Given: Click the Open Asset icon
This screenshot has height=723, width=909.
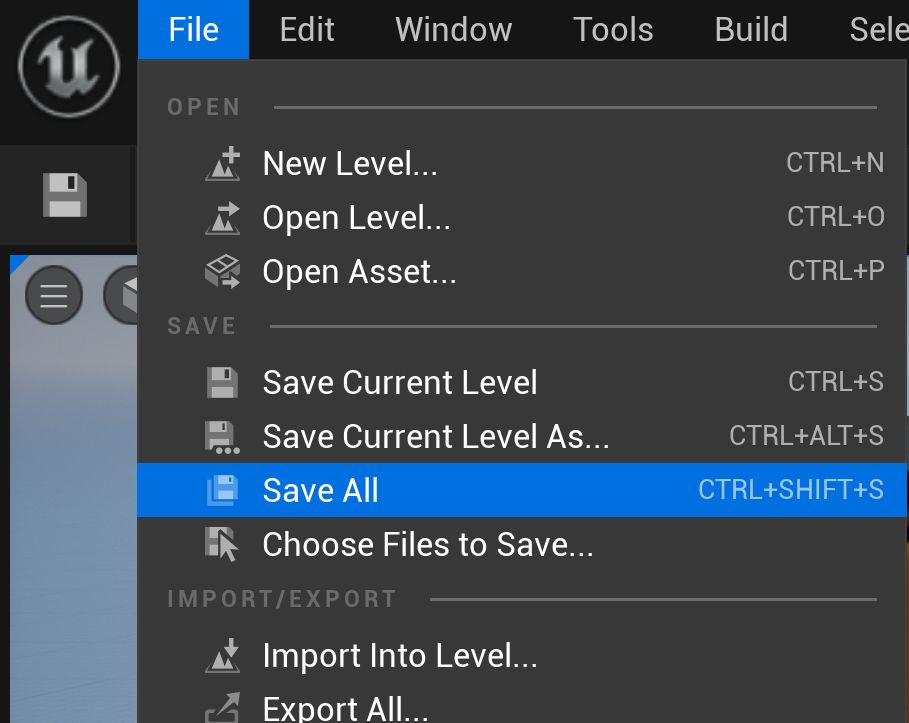Looking at the screenshot, I should point(223,272).
